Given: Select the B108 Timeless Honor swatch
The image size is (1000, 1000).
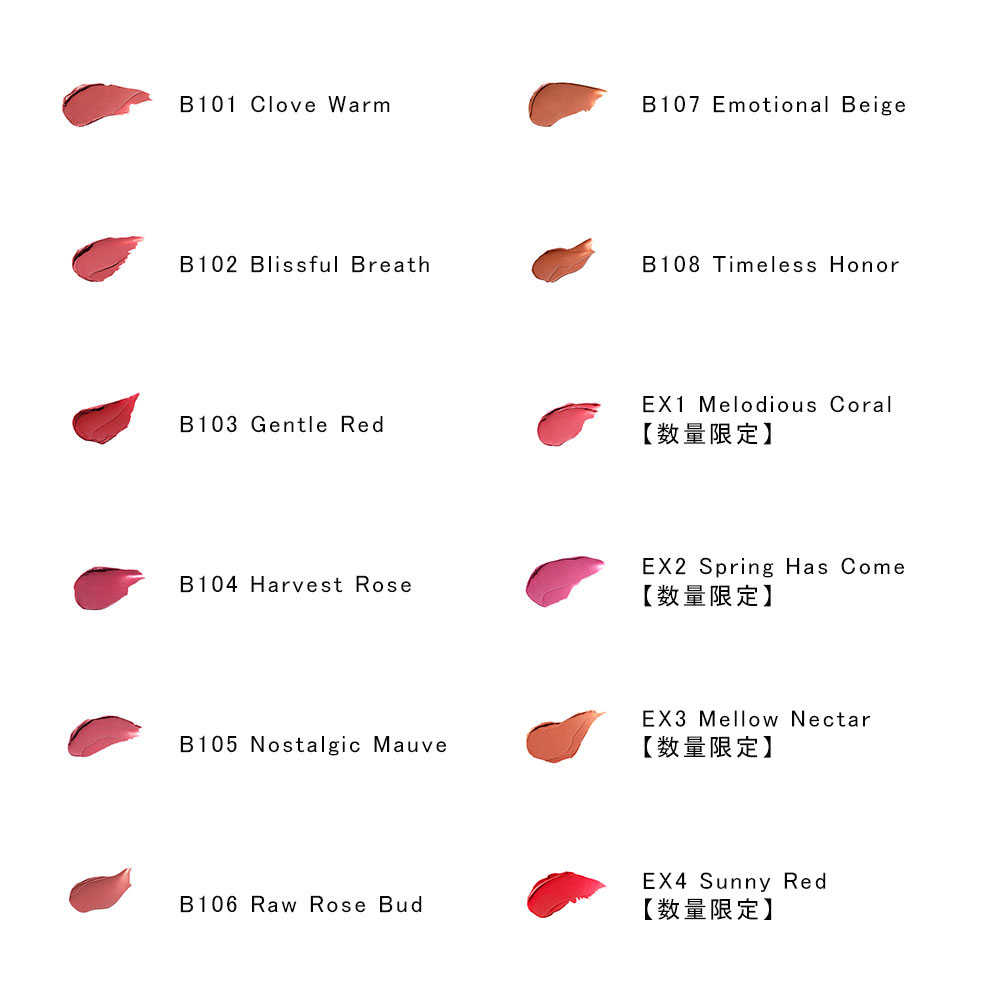Looking at the screenshot, I should [563, 260].
